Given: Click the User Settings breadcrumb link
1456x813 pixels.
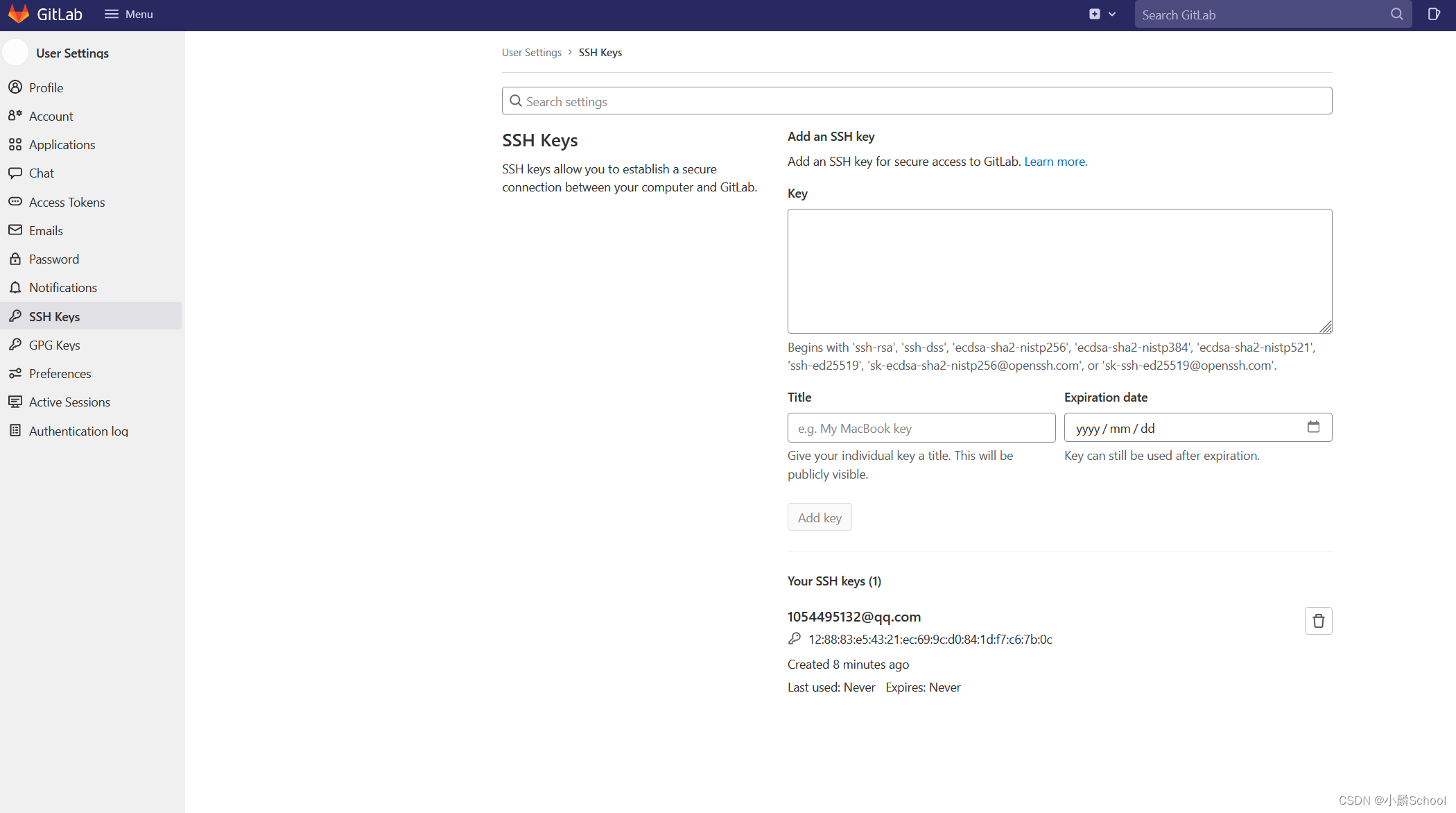Looking at the screenshot, I should point(531,53).
